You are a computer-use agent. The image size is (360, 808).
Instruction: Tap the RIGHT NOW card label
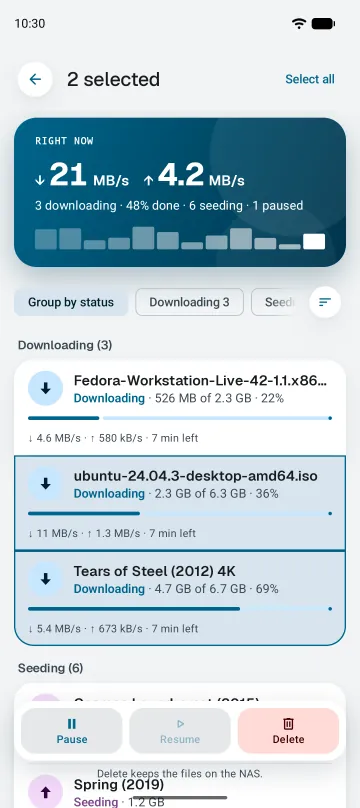coord(64,141)
